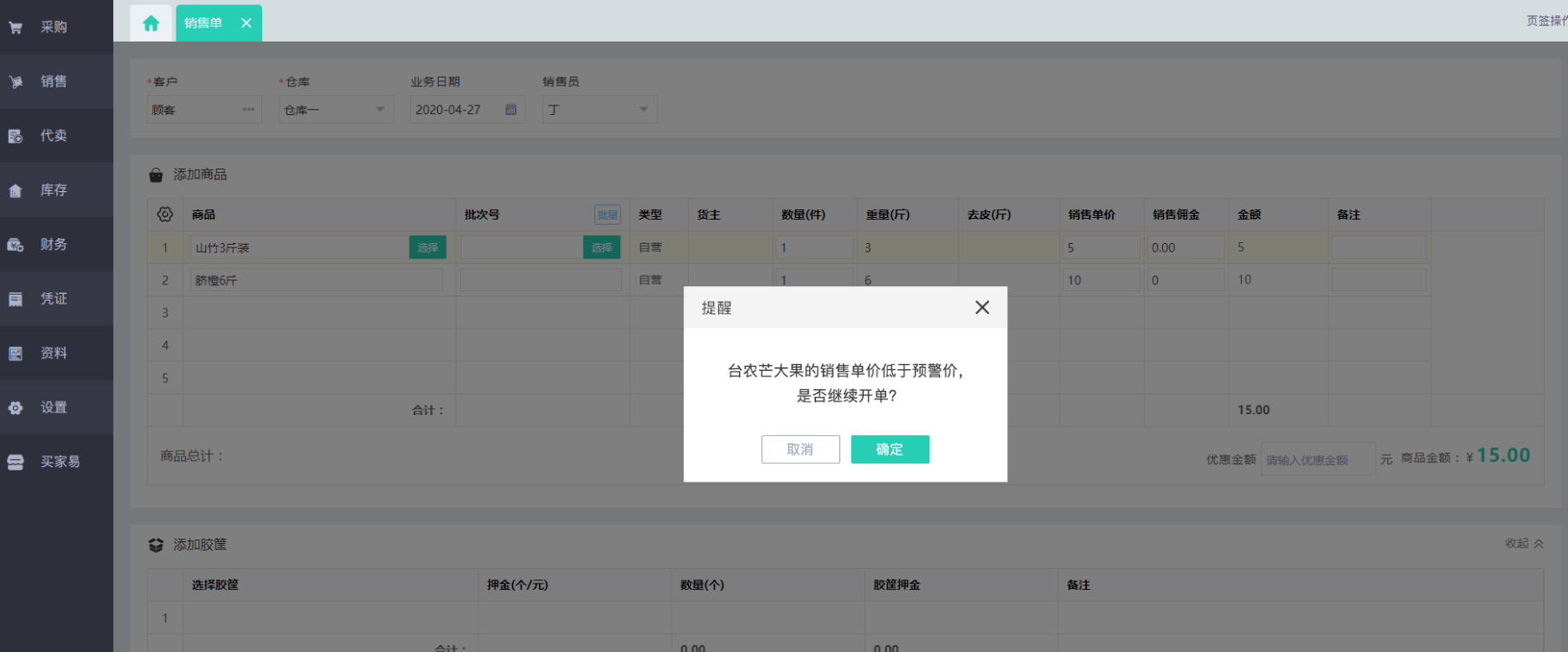This screenshot has width=1568, height=652.
Task: Click the 优惠金额 input field
Action: [1317, 460]
